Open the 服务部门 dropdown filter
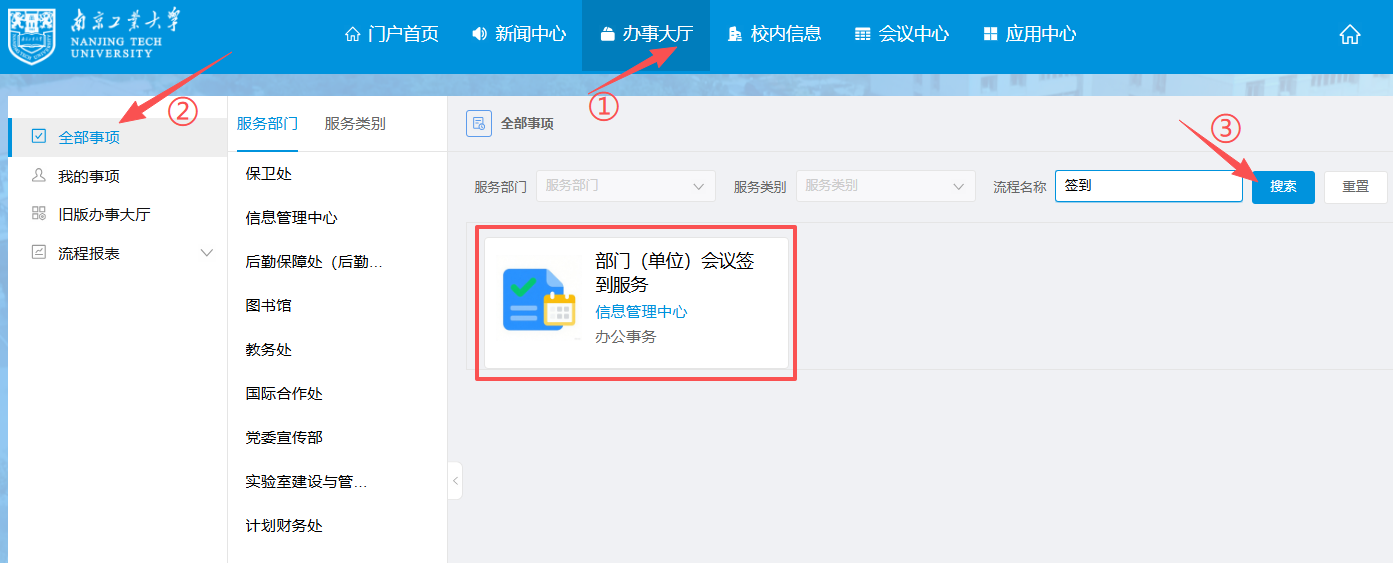Screen dimensions: 1393x563 pyautogui.click(x=625, y=186)
